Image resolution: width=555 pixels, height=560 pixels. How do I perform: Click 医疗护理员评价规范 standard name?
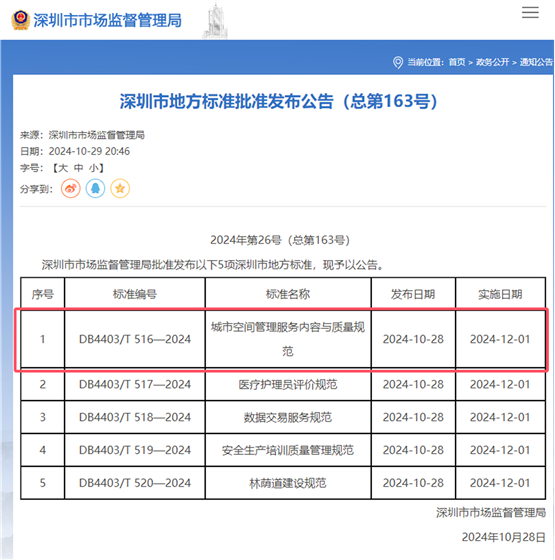coord(288,385)
